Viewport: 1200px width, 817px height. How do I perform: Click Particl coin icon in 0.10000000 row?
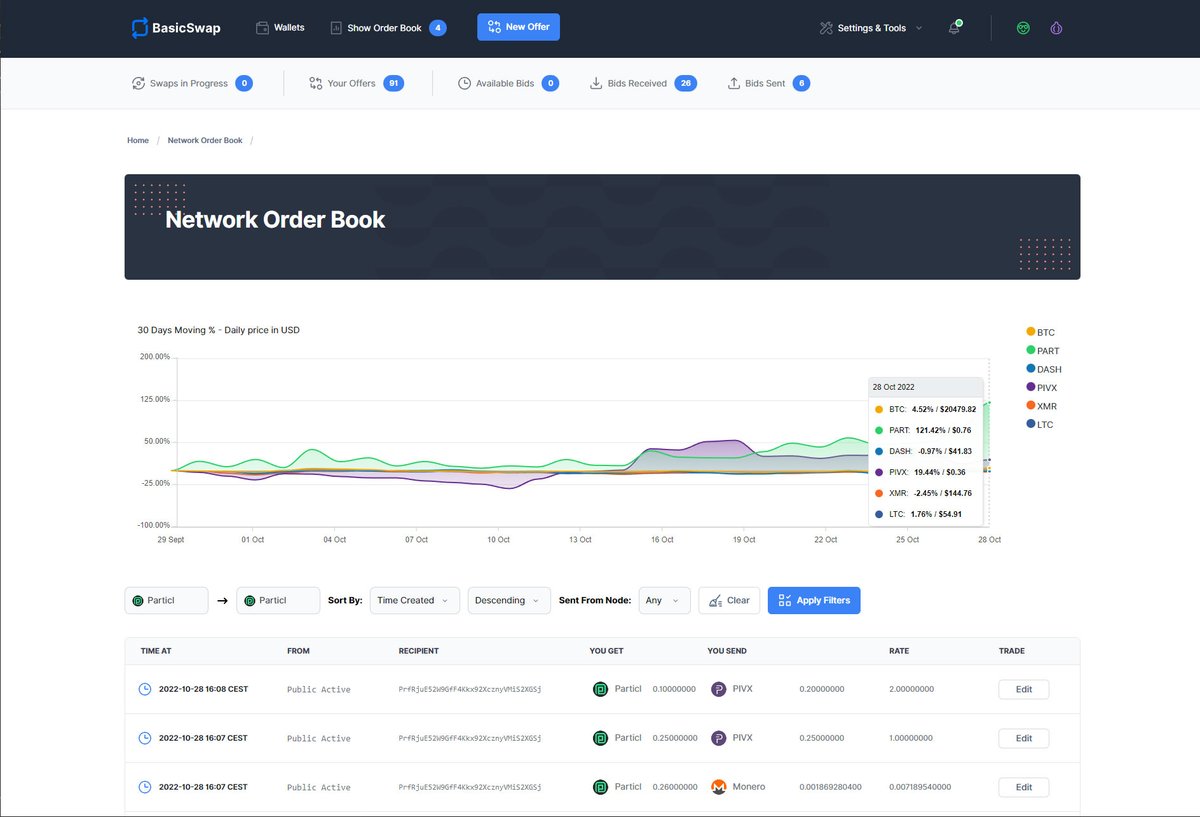tap(600, 689)
